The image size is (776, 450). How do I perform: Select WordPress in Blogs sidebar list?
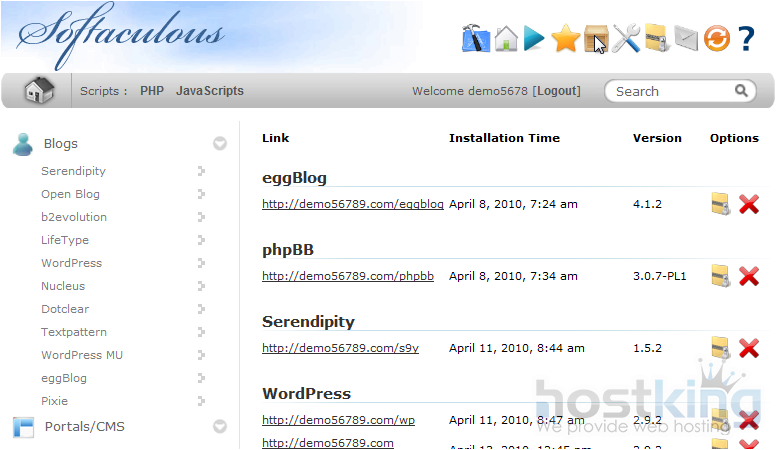click(71, 263)
